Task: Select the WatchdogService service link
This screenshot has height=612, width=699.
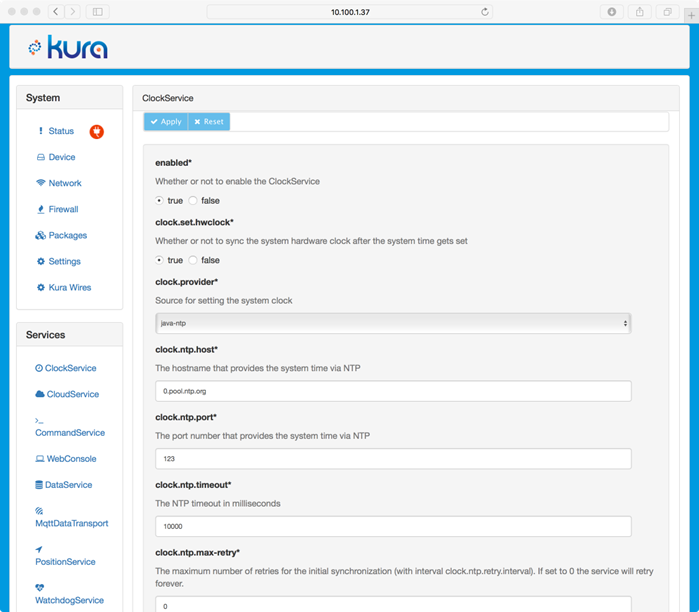Action: (70, 600)
